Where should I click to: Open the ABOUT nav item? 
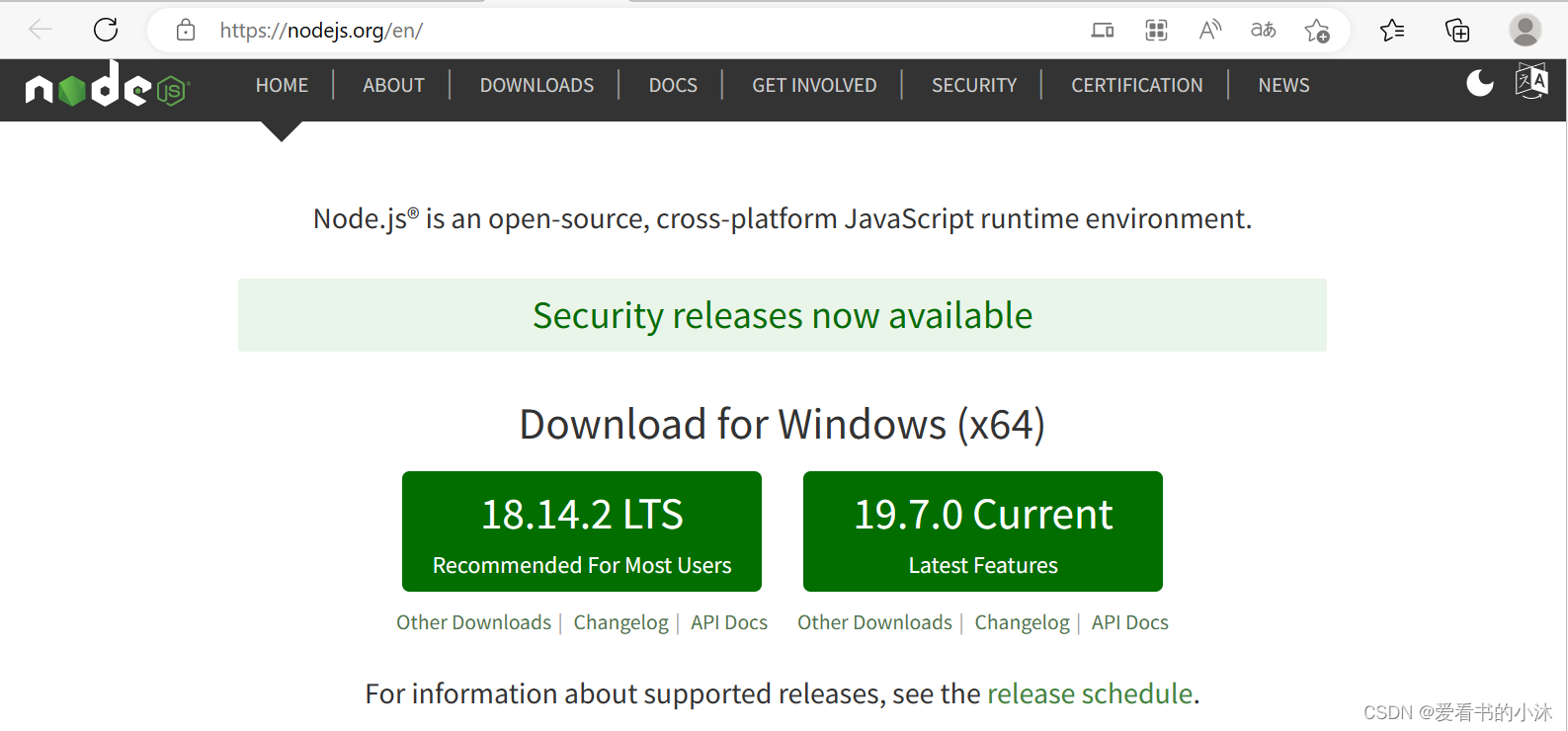393,85
